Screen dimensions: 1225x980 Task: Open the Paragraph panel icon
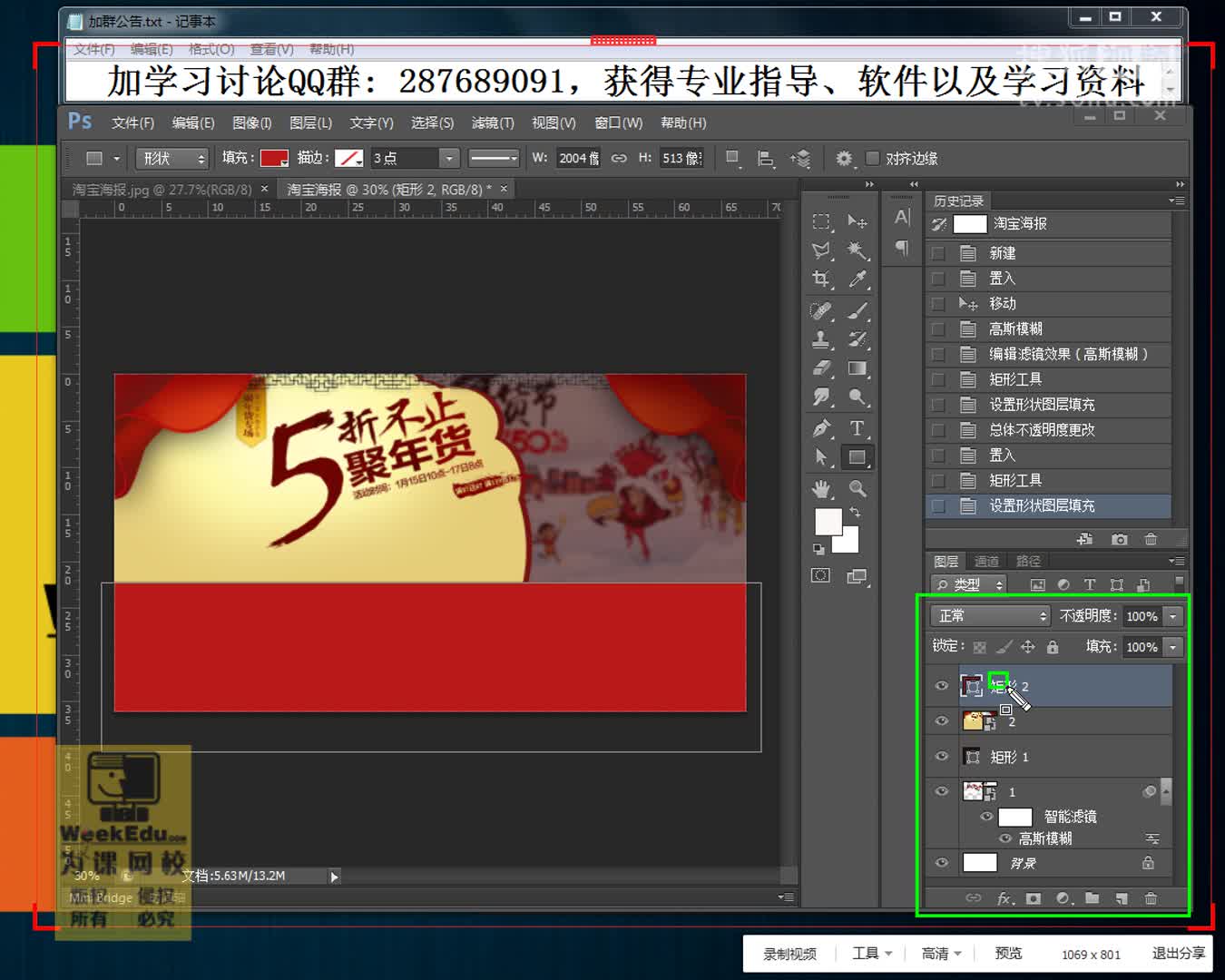902,248
